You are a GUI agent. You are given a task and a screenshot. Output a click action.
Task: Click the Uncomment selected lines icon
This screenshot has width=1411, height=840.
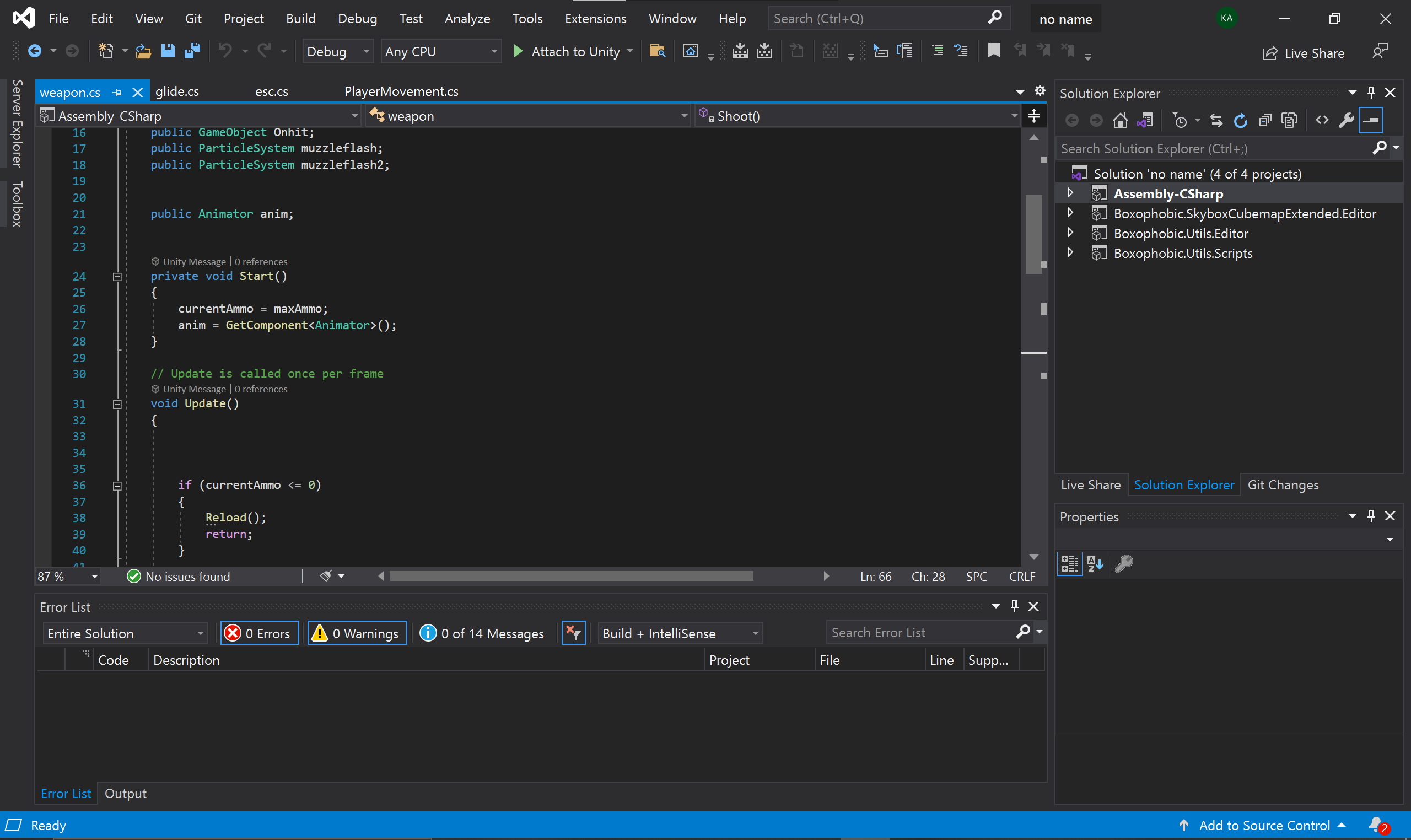961,51
